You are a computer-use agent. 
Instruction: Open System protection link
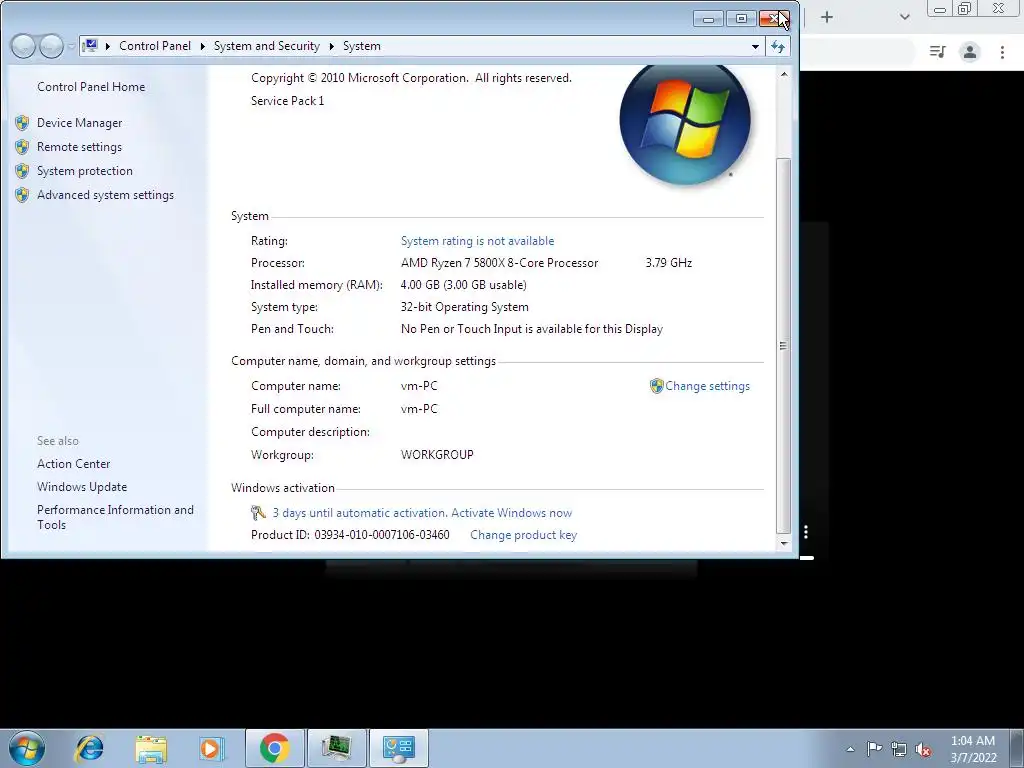[84, 171]
